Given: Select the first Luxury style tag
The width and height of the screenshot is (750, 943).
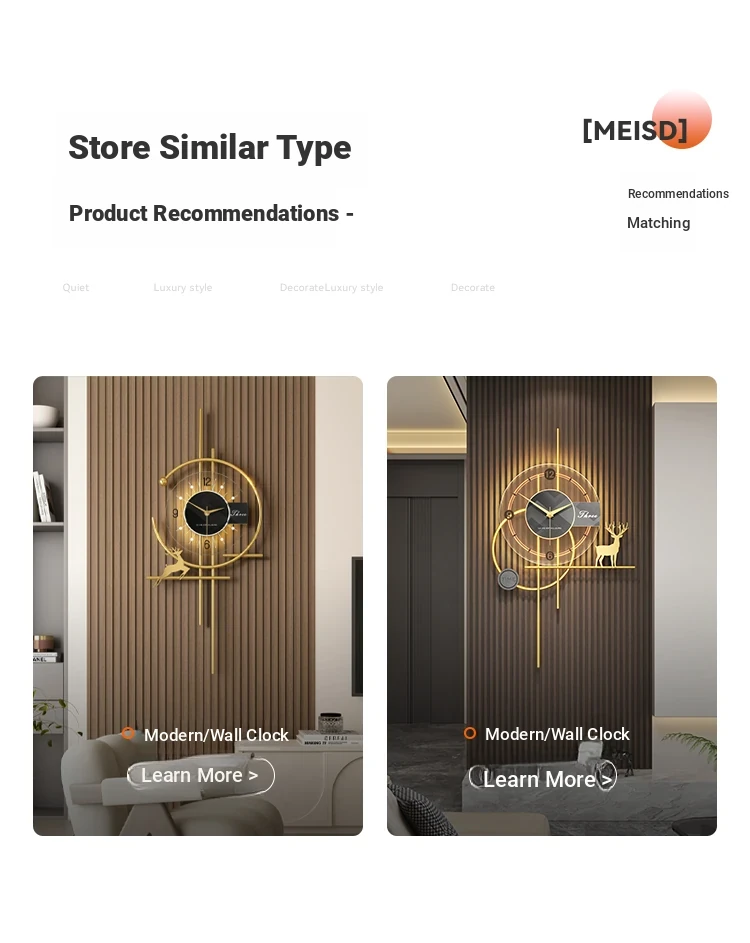Looking at the screenshot, I should pos(183,287).
